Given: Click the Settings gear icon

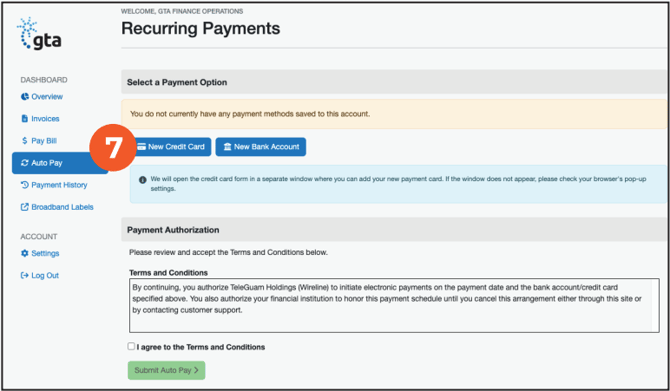Looking at the screenshot, I should pos(25,253).
